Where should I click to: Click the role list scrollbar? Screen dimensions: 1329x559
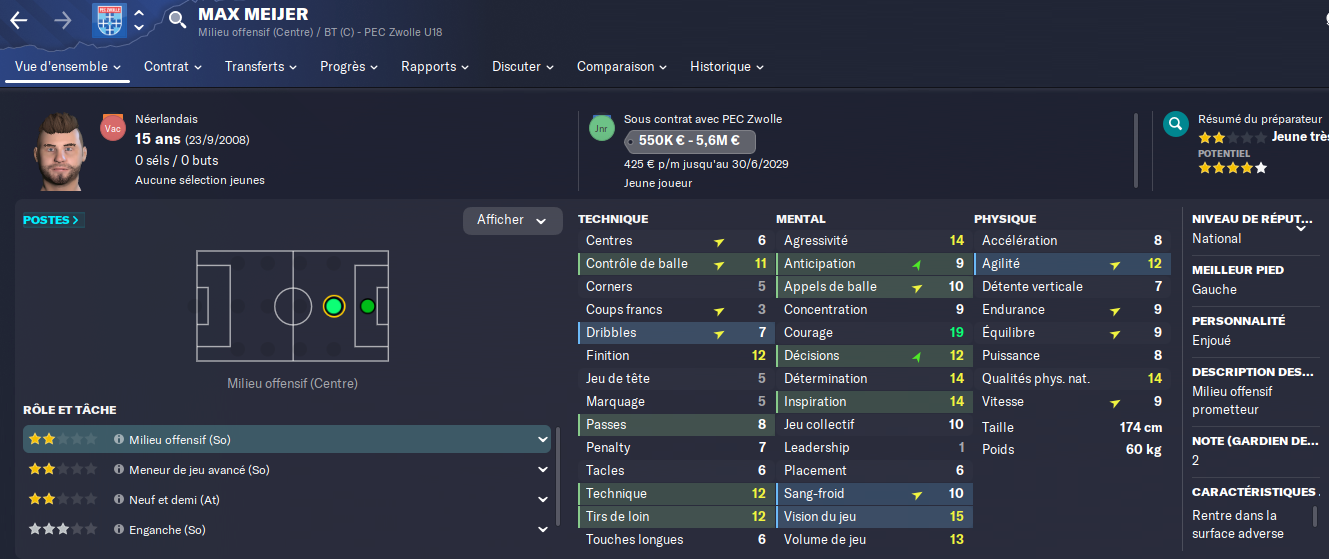(x=558, y=482)
